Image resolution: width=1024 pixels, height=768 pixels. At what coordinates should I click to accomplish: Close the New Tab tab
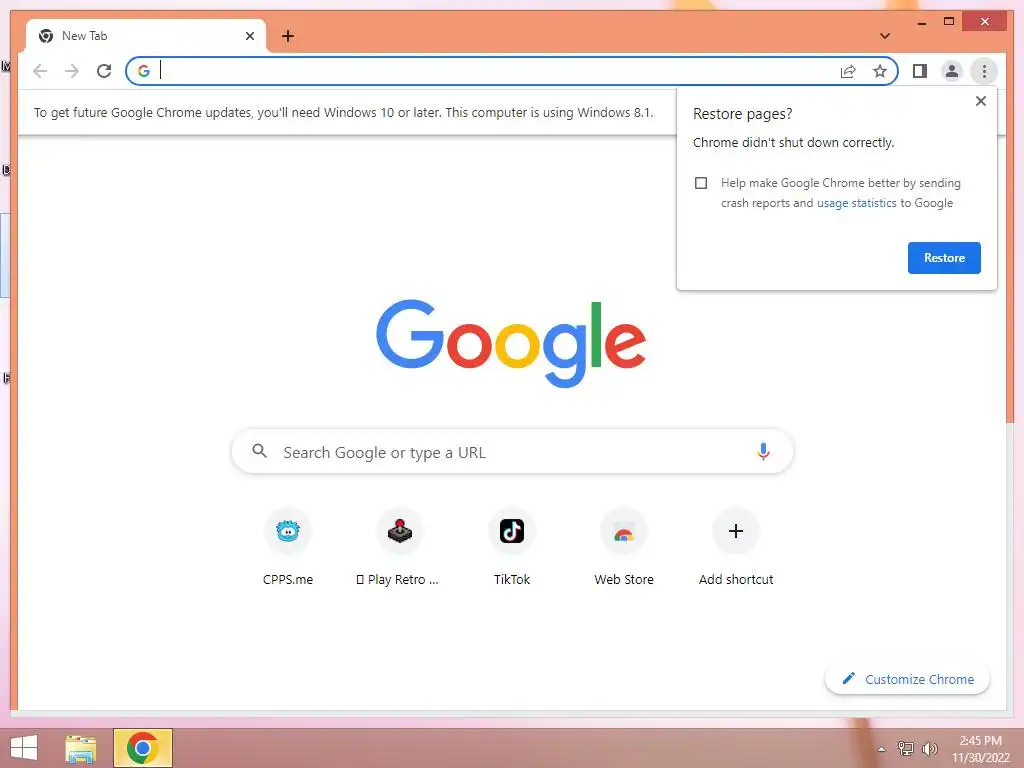point(249,36)
